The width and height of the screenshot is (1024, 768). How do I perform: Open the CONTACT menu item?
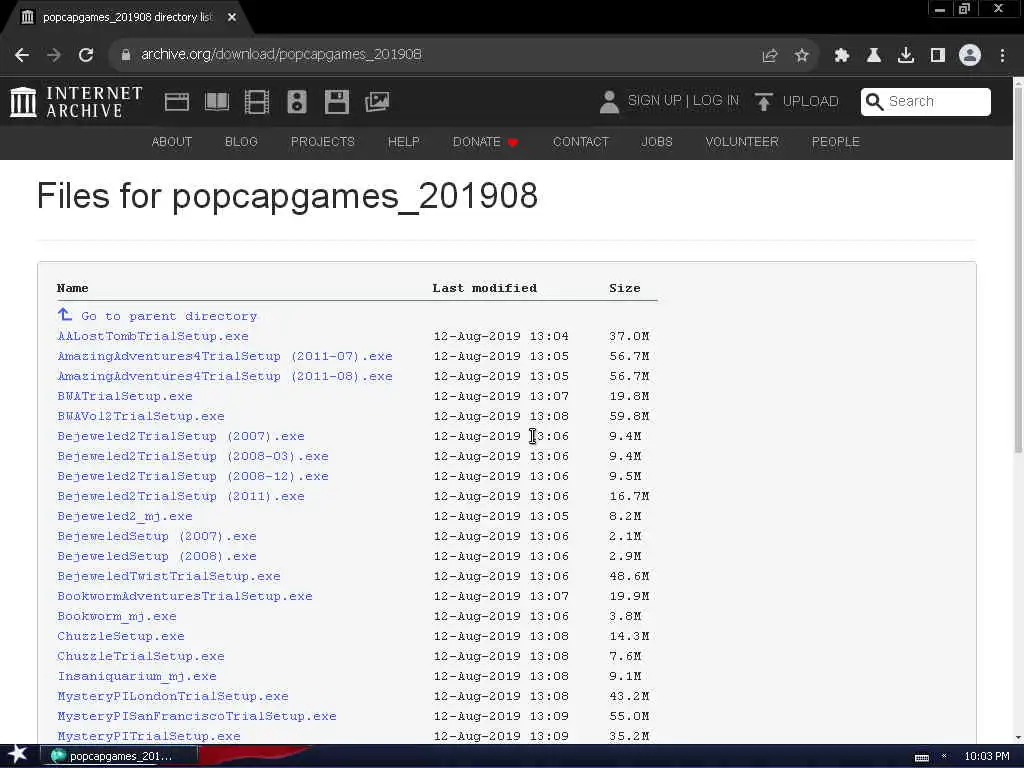(x=581, y=142)
